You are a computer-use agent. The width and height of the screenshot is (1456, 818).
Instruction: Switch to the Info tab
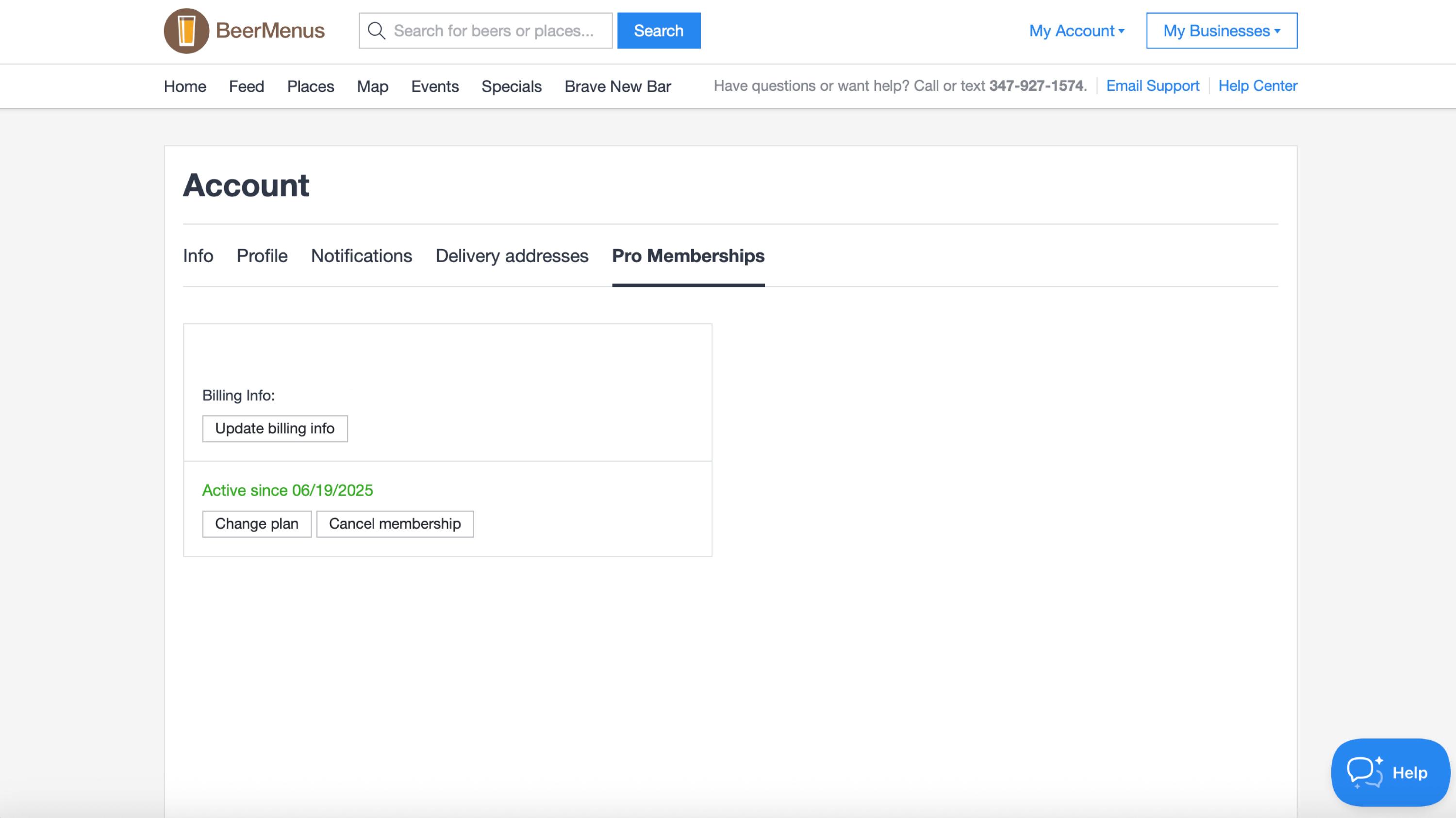tap(198, 255)
